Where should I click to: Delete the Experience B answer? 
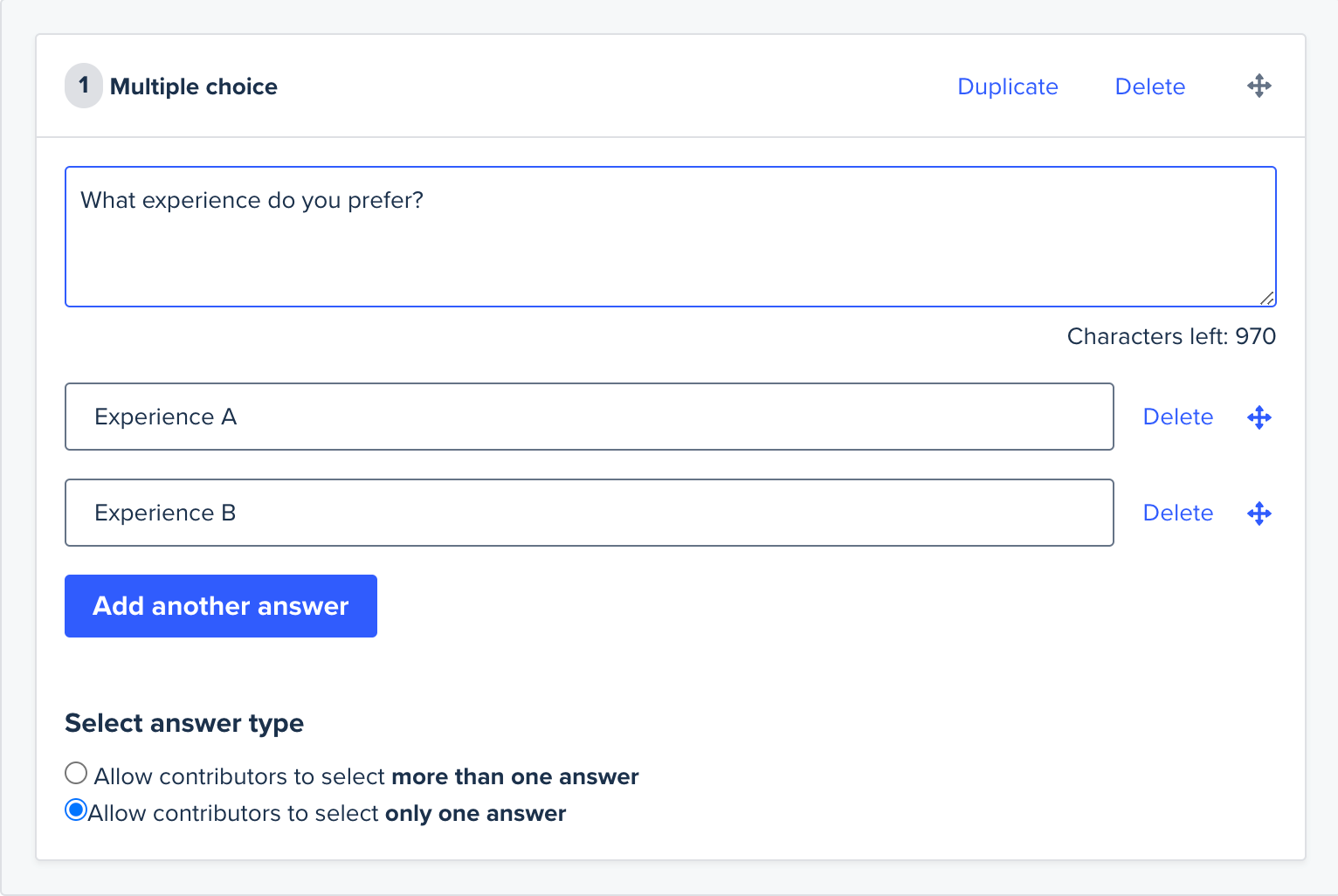pos(1177,513)
